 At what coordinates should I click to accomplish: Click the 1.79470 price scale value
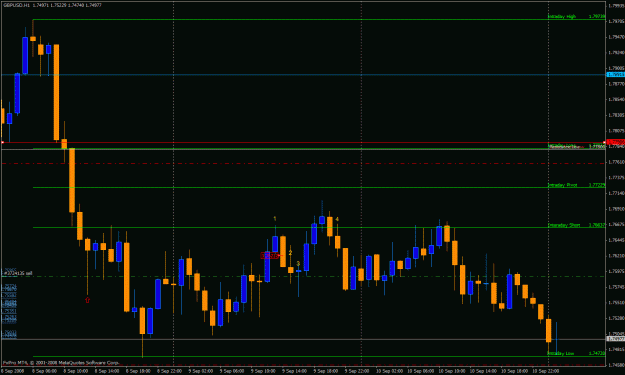[616, 37]
